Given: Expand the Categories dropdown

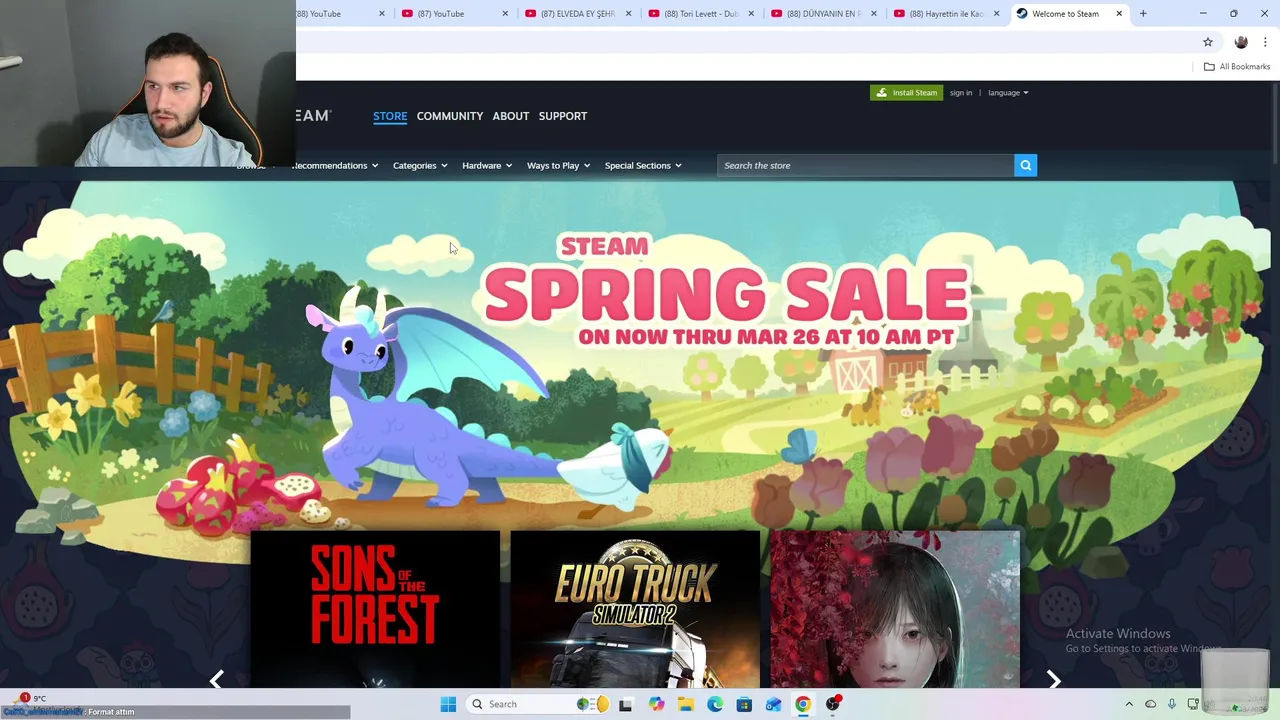Looking at the screenshot, I should coord(420,166).
